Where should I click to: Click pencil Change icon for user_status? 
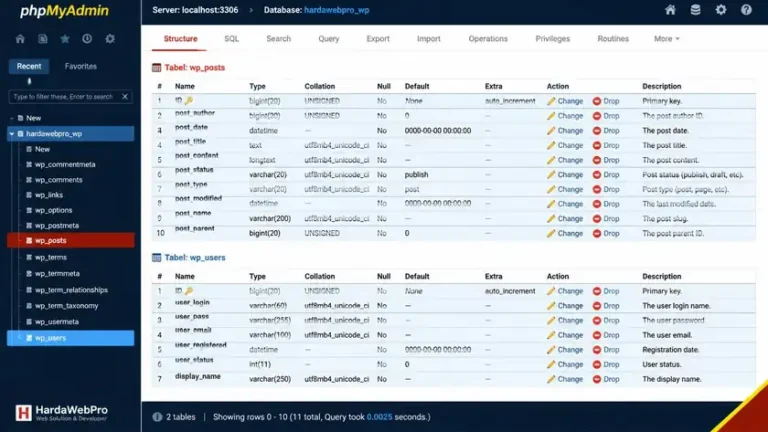point(551,364)
